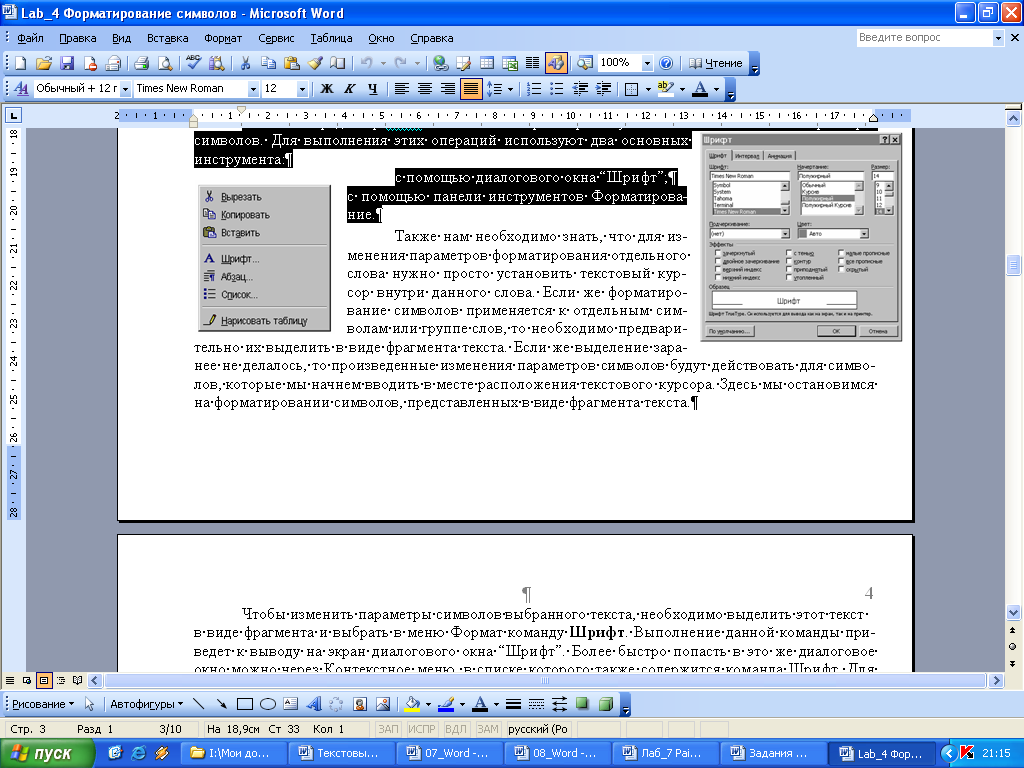Switch to 07_Word taskbar window
The image size is (1024, 768).
[450, 753]
